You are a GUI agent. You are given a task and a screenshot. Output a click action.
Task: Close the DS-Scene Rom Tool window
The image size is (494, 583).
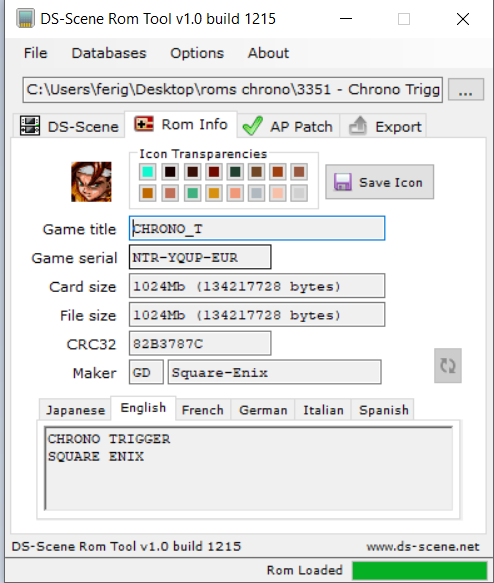[463, 19]
